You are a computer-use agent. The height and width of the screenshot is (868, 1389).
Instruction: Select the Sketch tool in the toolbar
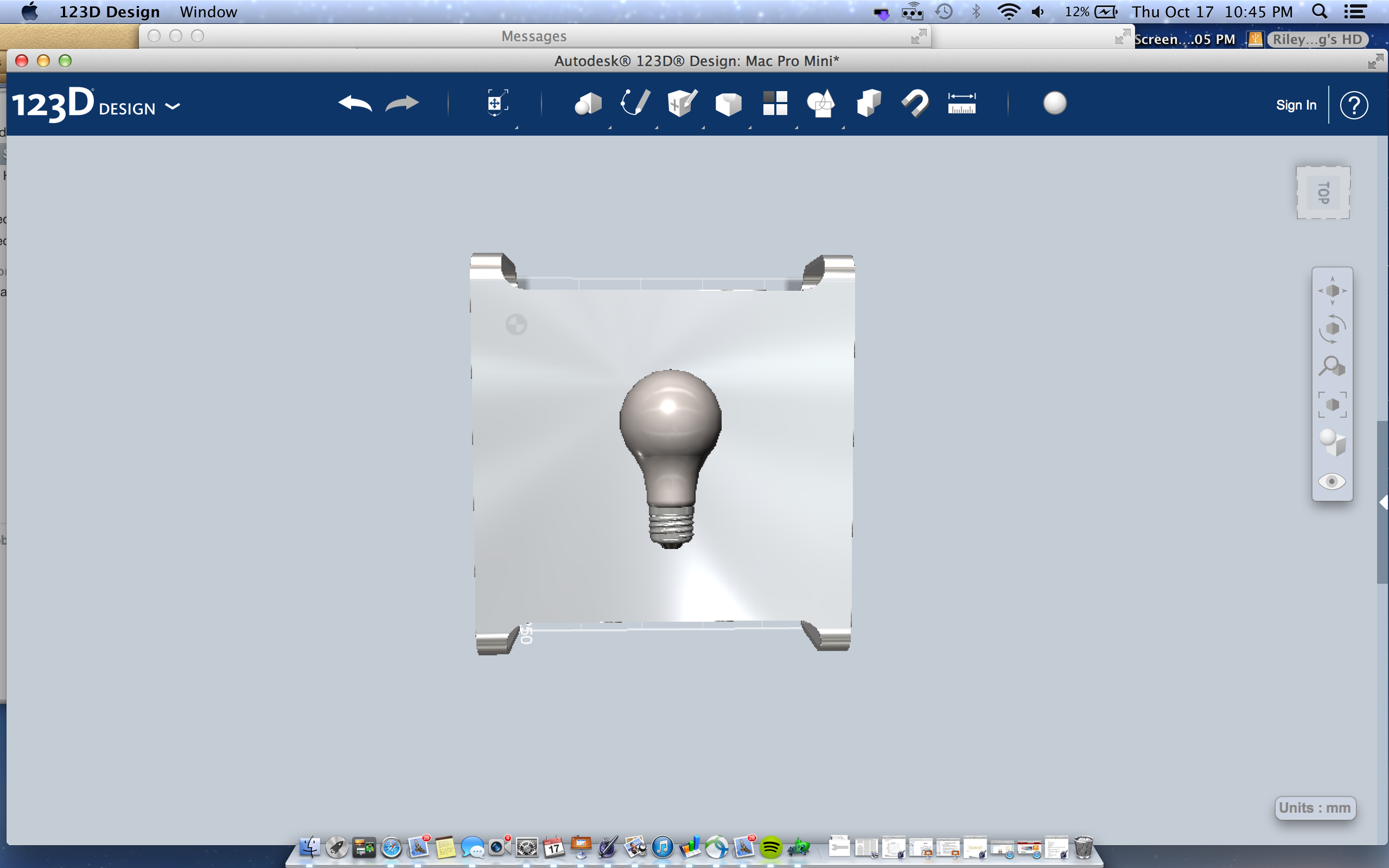634,103
